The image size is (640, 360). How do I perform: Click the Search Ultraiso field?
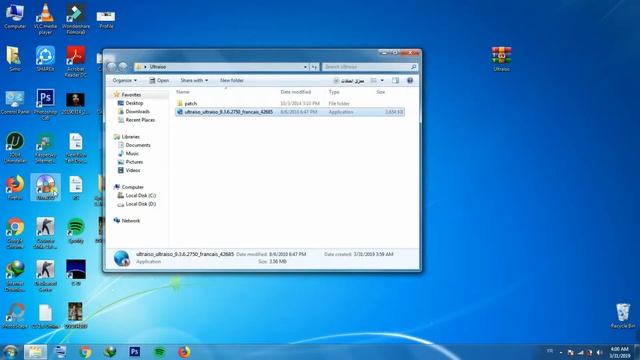[370, 67]
